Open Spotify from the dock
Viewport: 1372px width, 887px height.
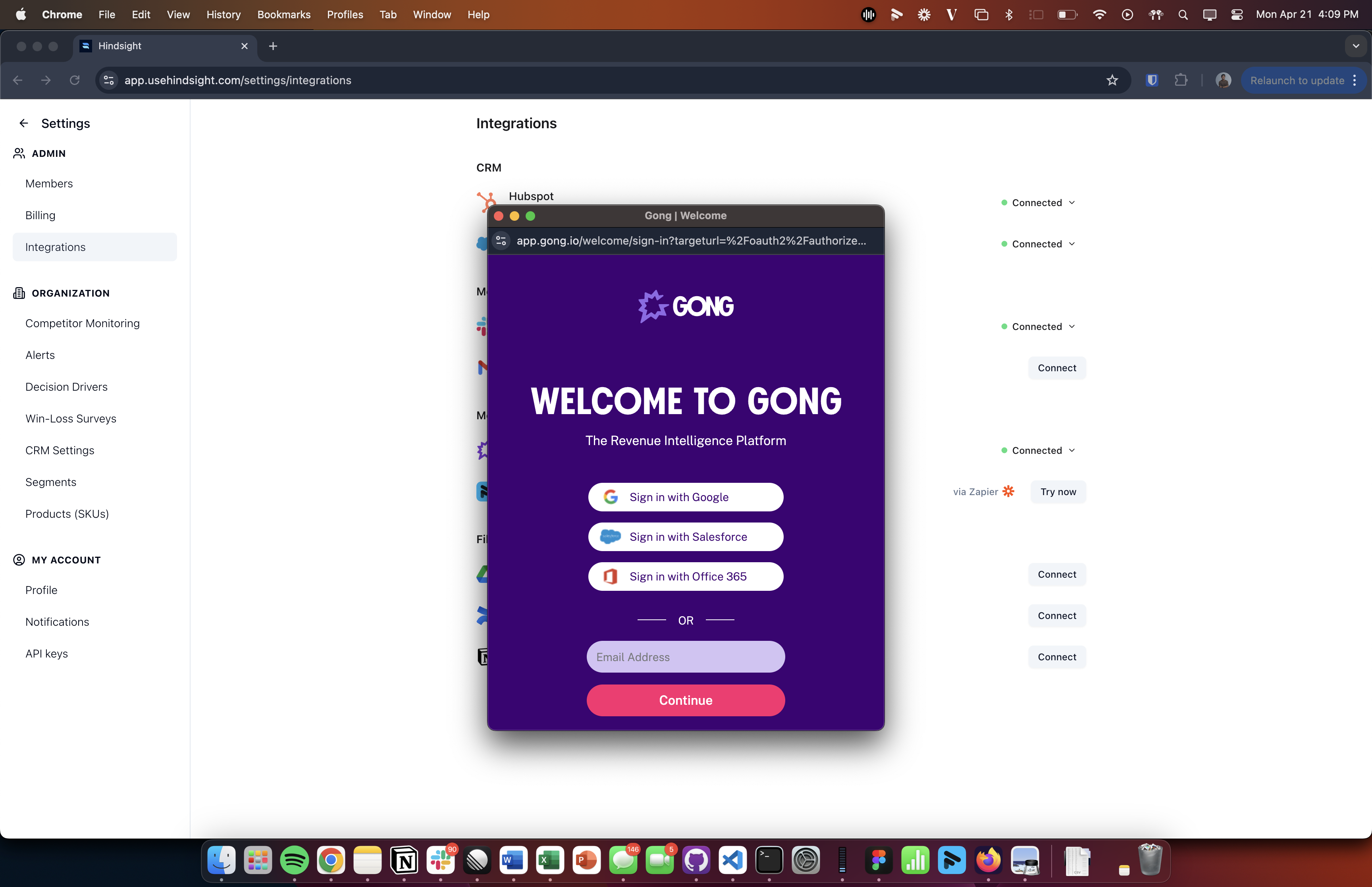(294, 860)
